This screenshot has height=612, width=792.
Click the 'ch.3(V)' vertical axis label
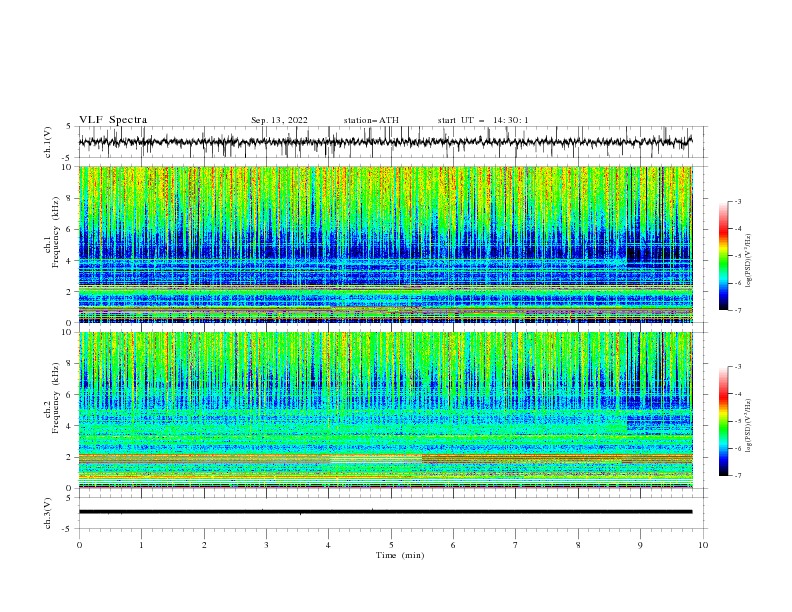coord(48,513)
